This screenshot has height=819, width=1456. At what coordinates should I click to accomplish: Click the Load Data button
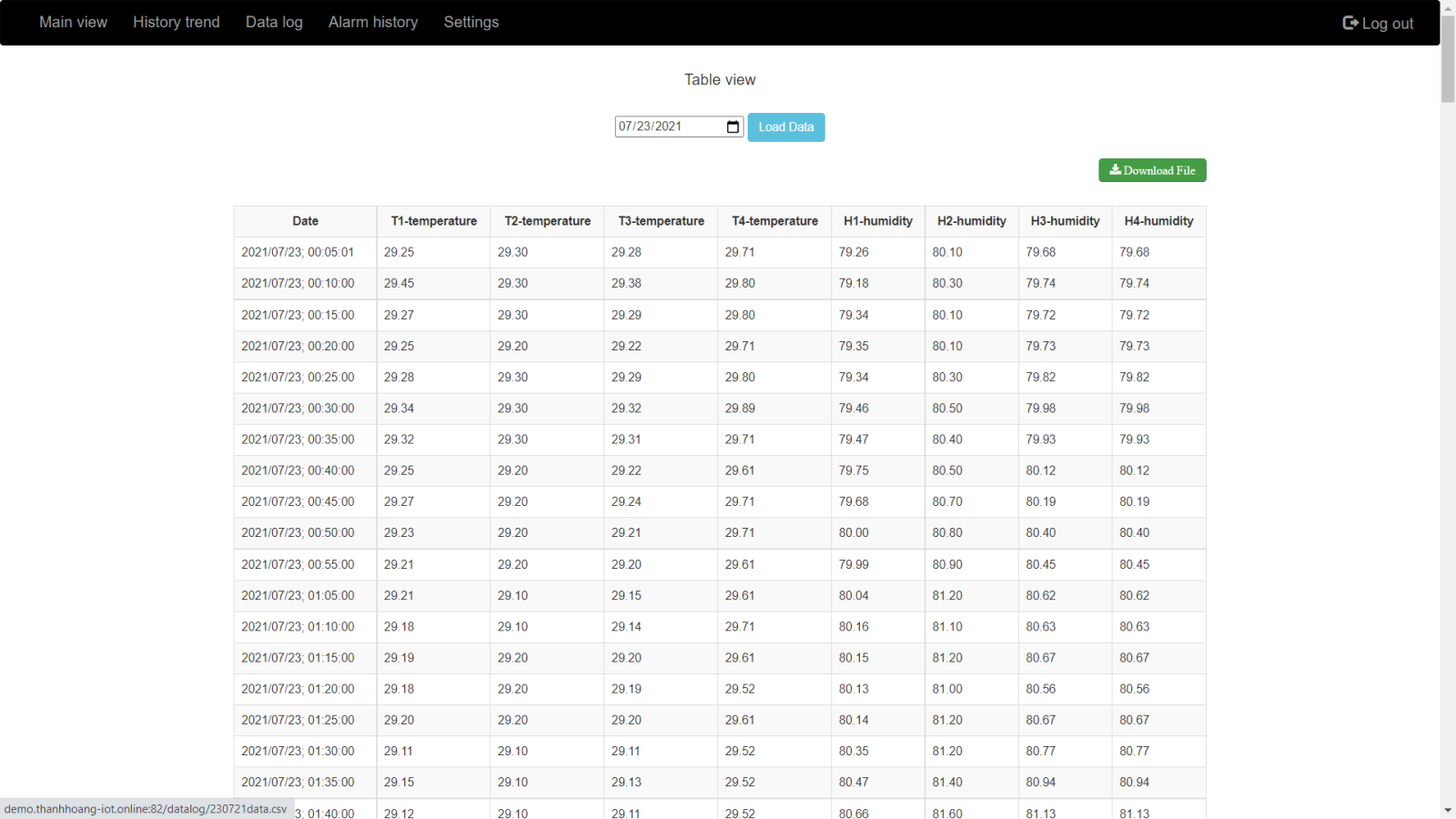tap(786, 127)
